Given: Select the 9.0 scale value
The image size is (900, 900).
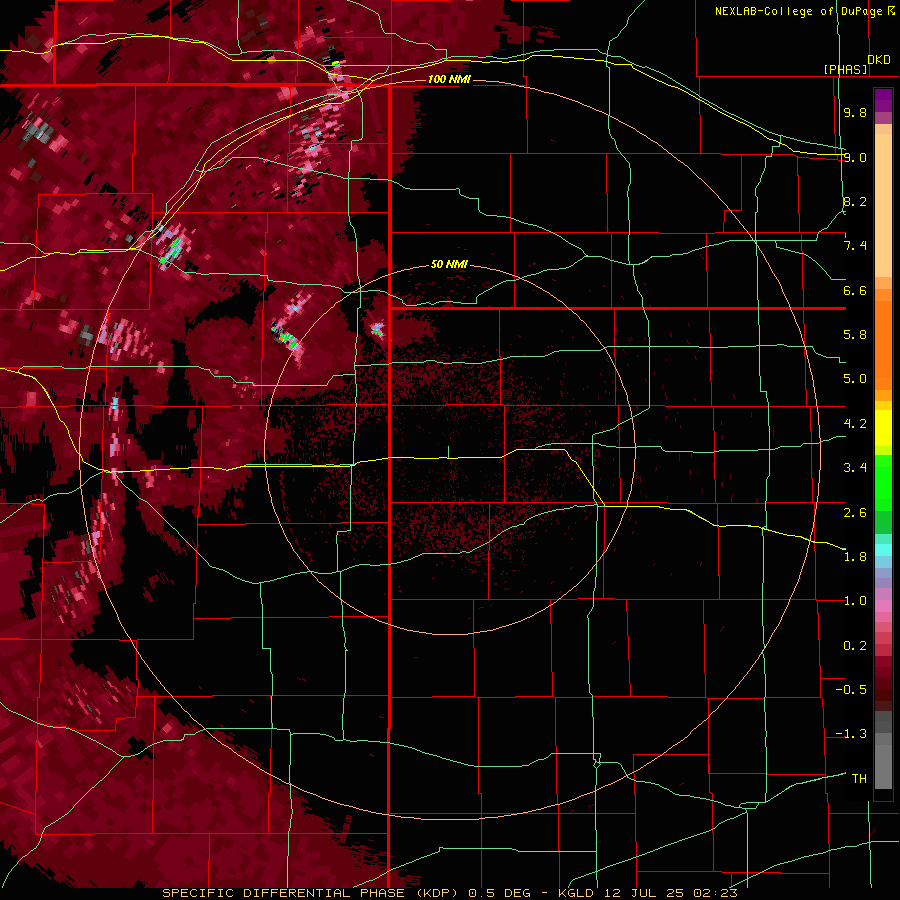Looking at the screenshot, I should tap(855, 157).
